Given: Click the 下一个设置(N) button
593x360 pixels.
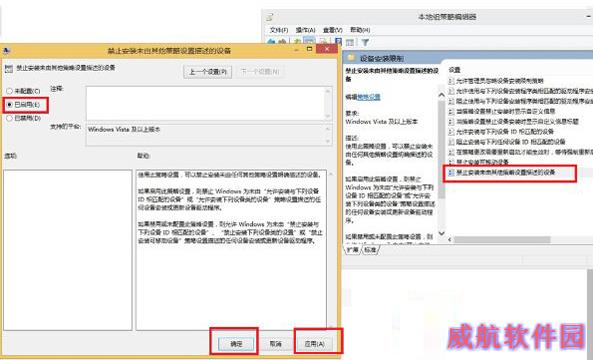Looking at the screenshot, I should (x=260, y=71).
